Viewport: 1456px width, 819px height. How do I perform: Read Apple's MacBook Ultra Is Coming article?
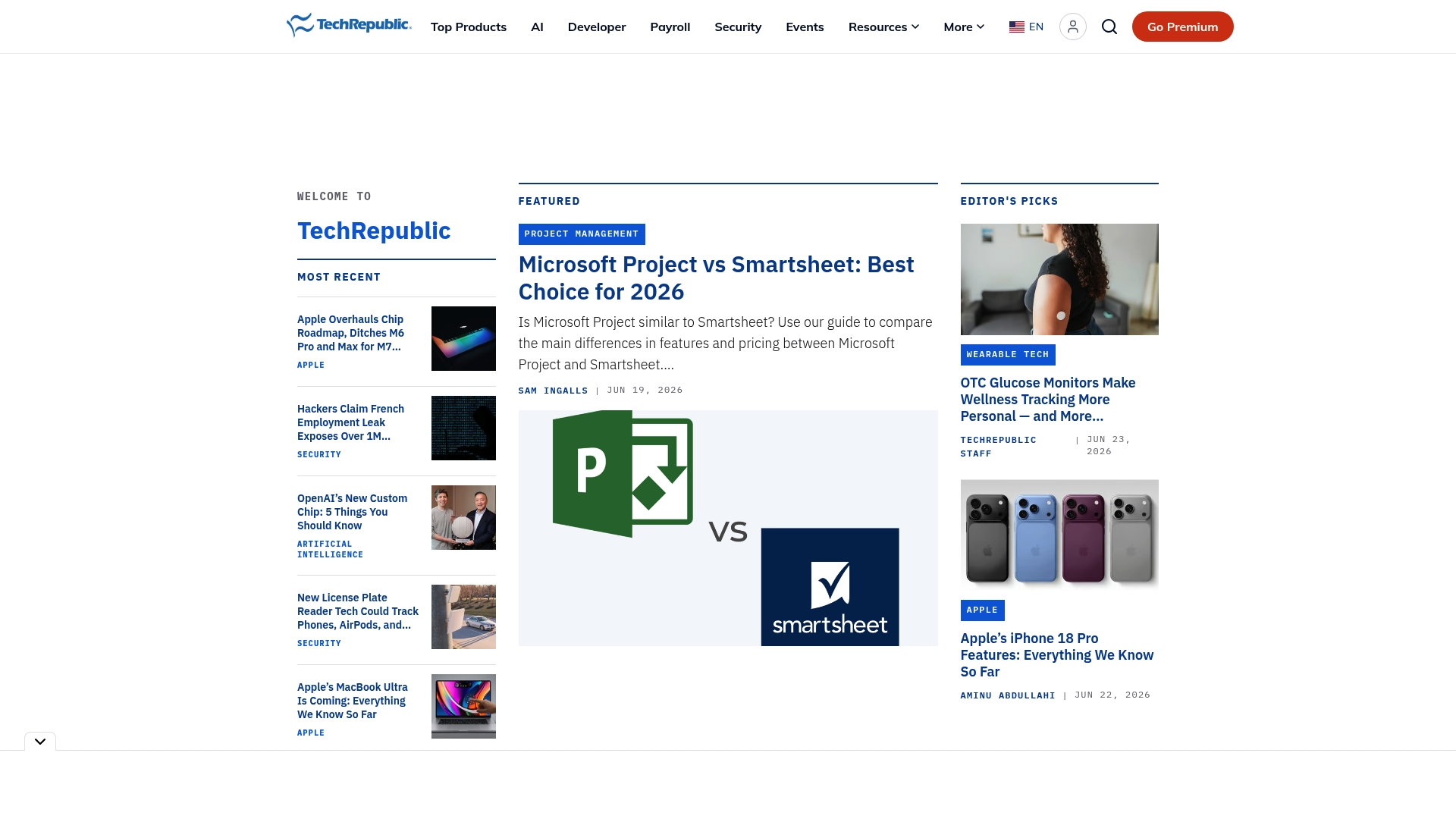pos(352,701)
